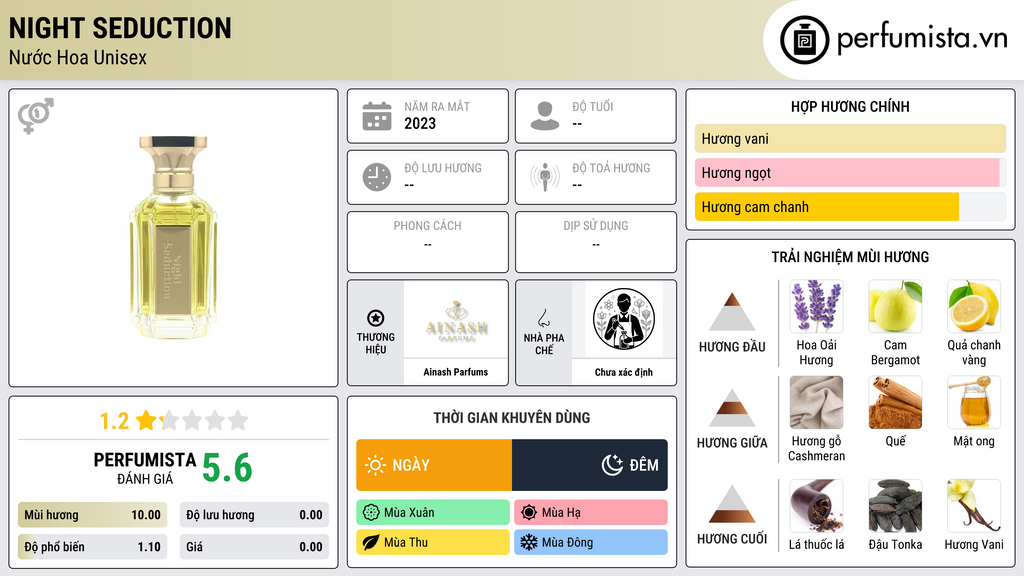Select the Cam Bergamot fruit image

(x=895, y=306)
